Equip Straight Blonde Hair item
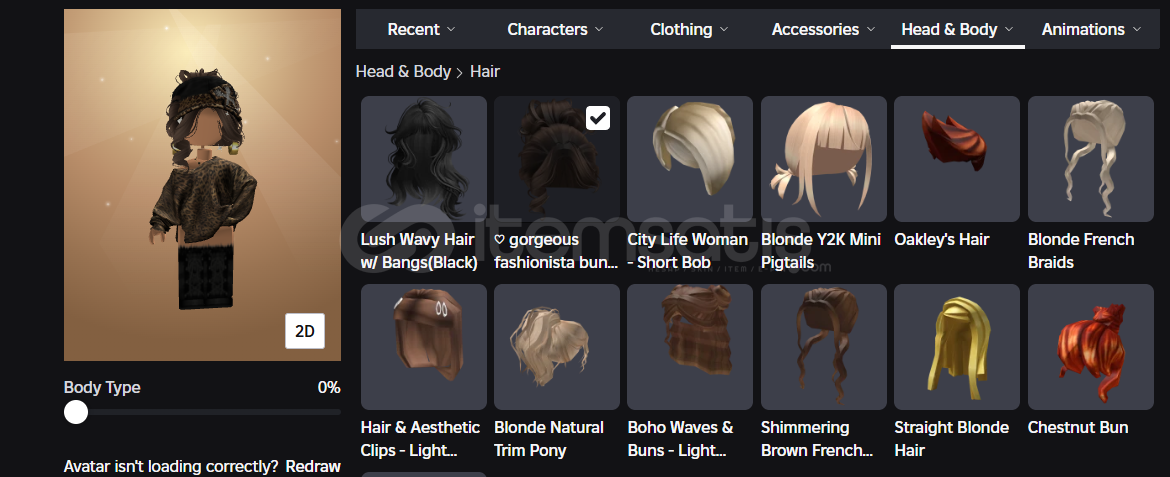The image size is (1170, 477). click(957, 347)
